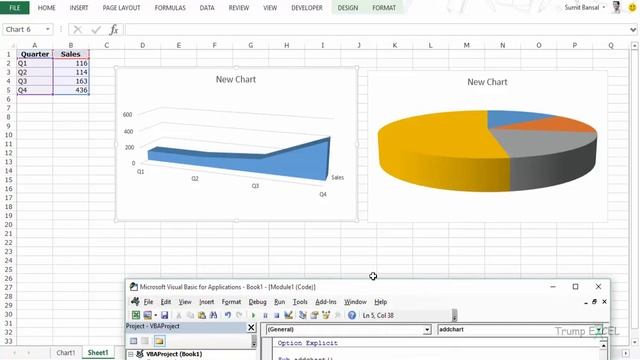
Task: Click the Sales legend label in area chart
Action: [x=338, y=178]
